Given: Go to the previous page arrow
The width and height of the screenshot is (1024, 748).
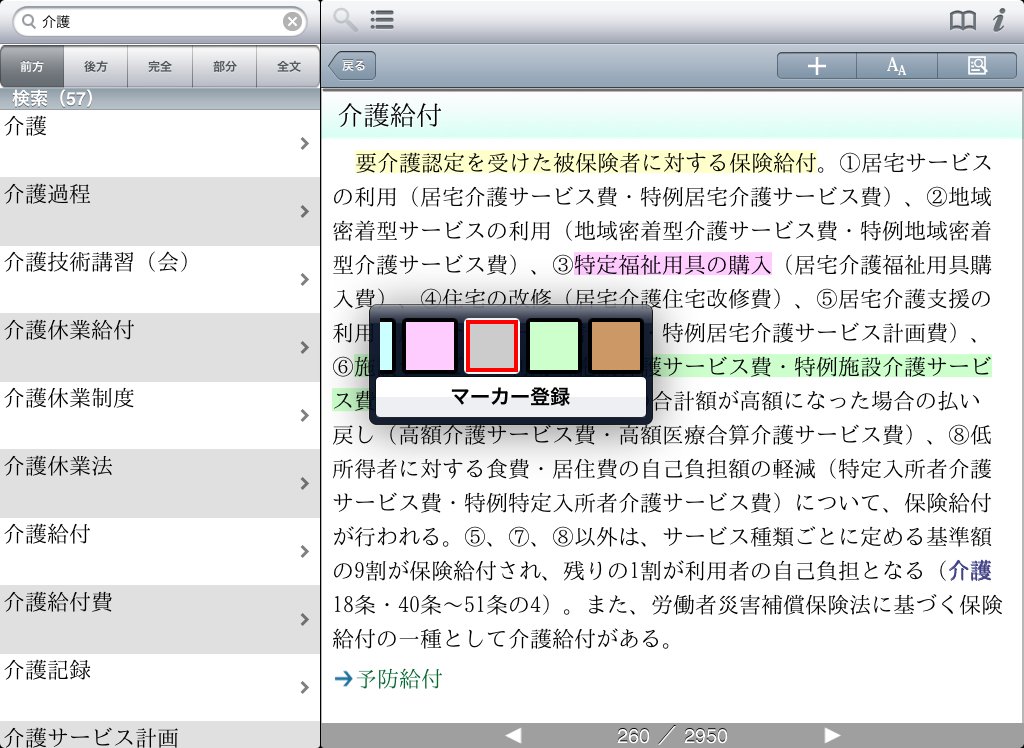Looking at the screenshot, I should tap(513, 736).
